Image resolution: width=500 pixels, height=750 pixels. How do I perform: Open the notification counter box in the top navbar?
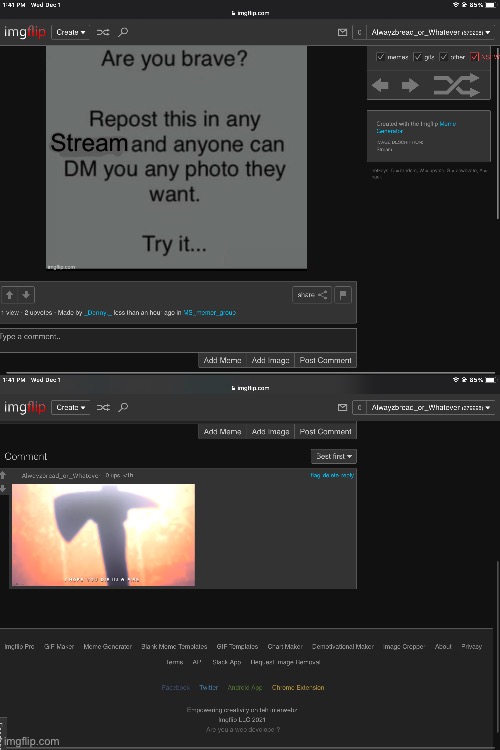[359, 33]
